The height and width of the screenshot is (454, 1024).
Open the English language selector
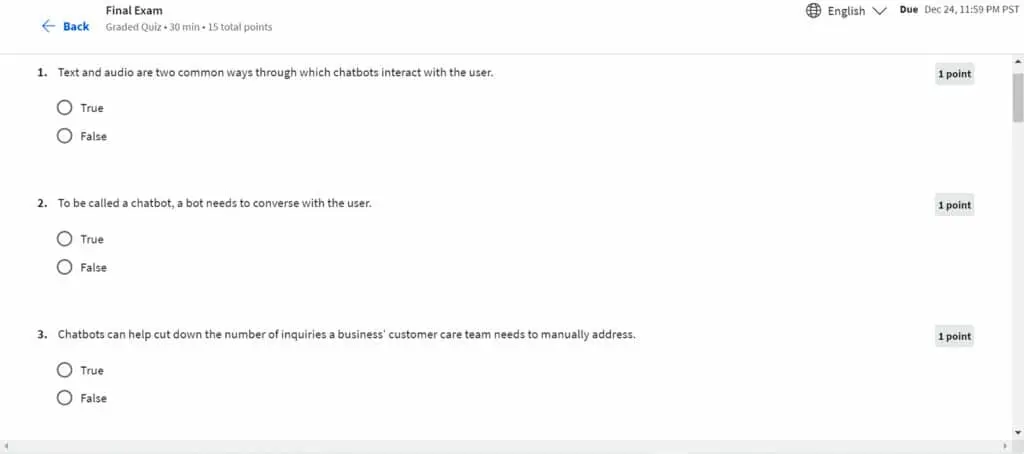click(846, 10)
